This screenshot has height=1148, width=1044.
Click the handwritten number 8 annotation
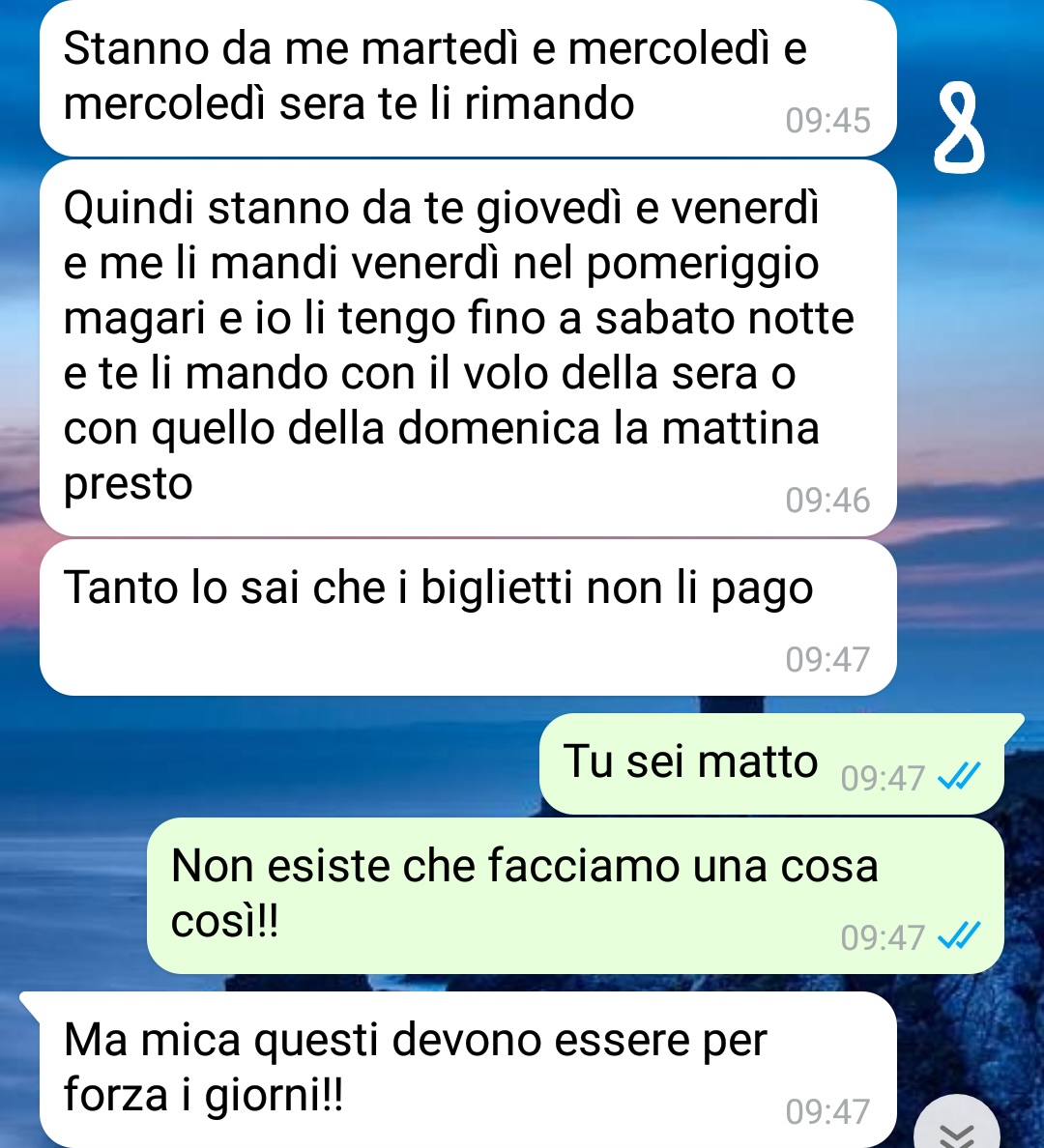click(958, 129)
